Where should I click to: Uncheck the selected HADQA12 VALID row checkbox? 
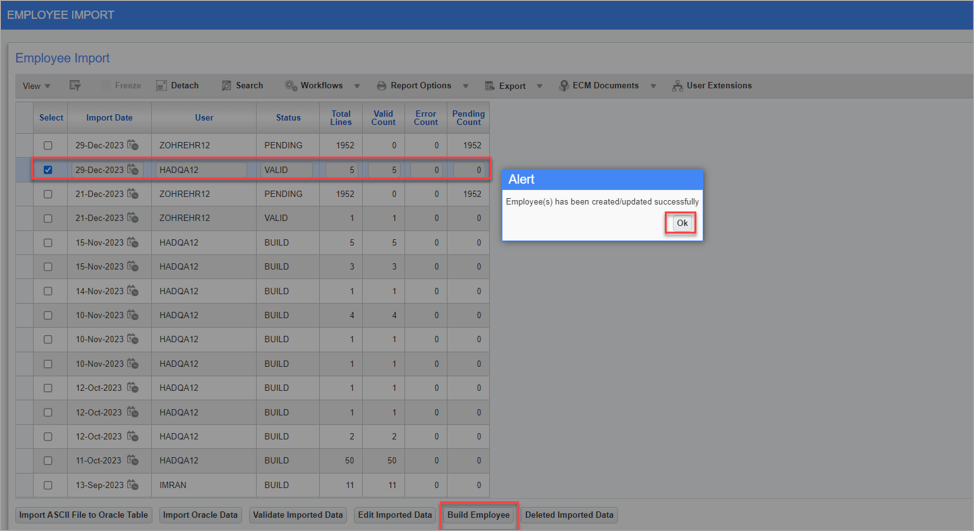tap(48, 170)
